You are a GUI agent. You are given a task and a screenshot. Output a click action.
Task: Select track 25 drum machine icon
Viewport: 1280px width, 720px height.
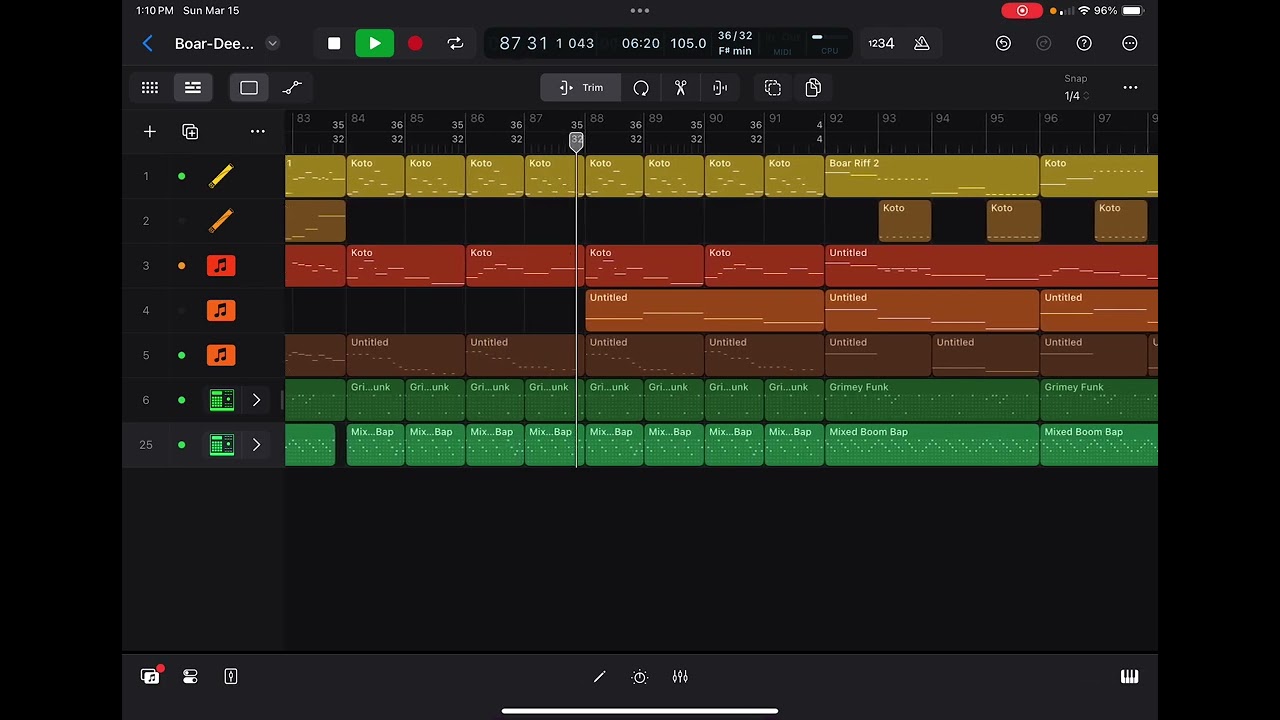coord(221,445)
